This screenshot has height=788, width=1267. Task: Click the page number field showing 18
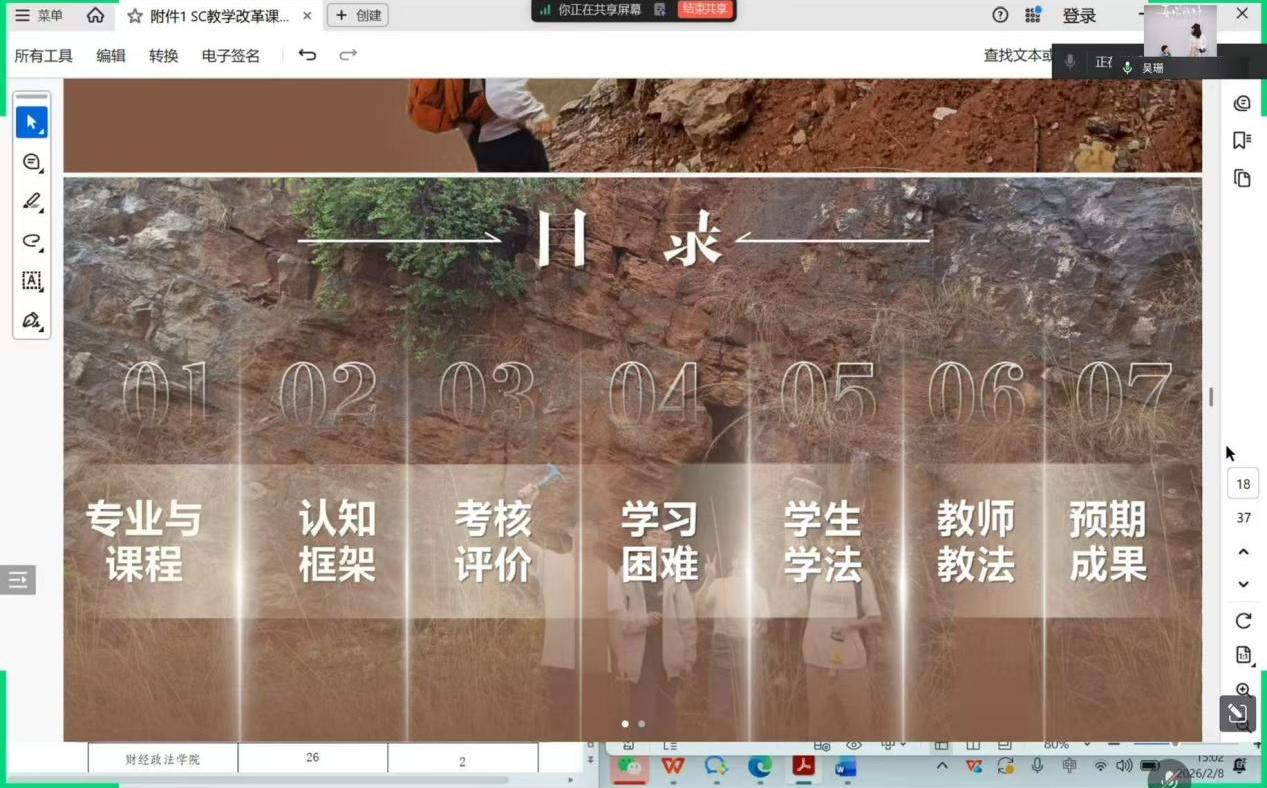(1243, 484)
